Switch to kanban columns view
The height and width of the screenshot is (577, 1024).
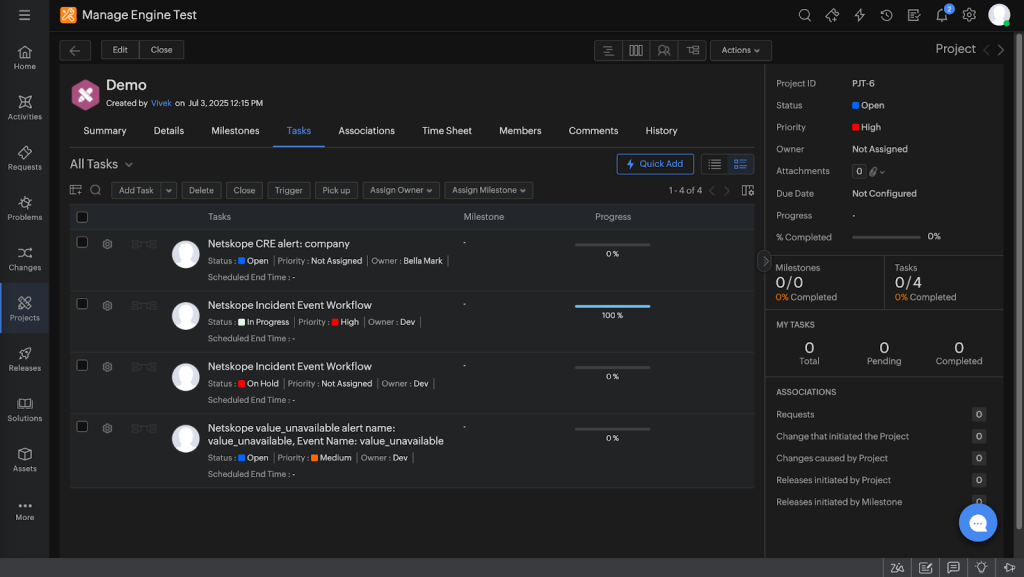click(x=635, y=50)
